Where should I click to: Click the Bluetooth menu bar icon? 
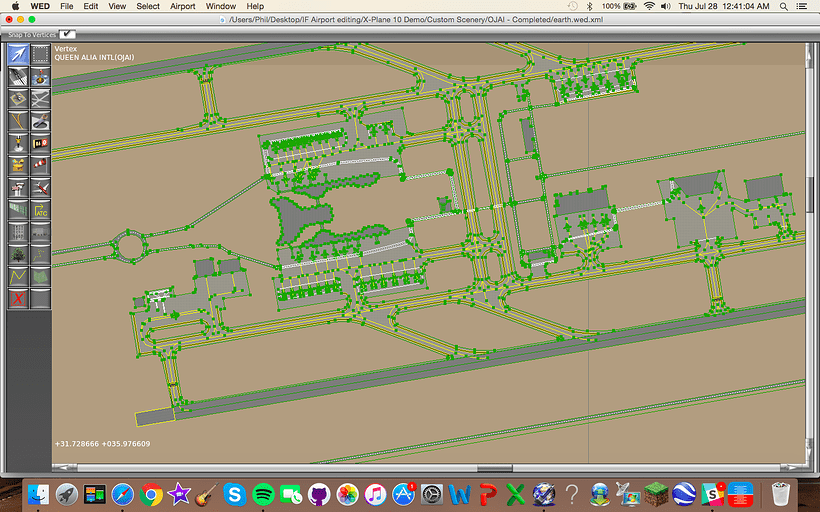coord(589,6)
